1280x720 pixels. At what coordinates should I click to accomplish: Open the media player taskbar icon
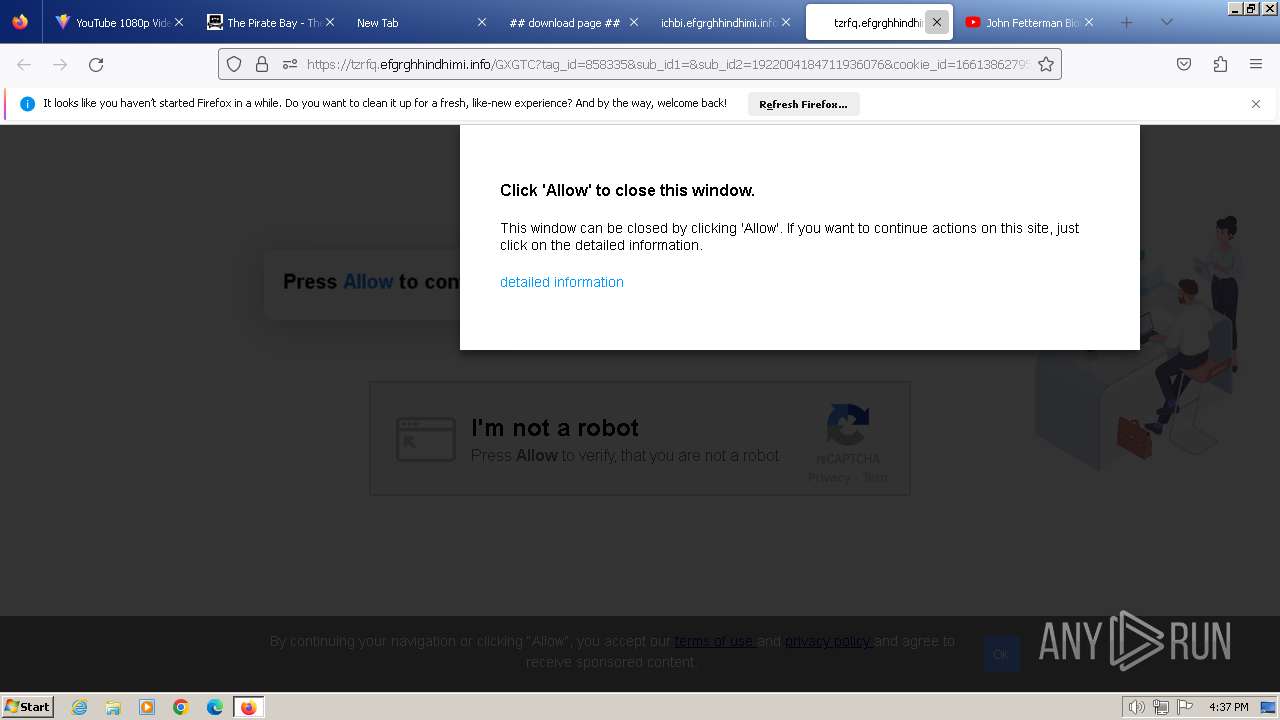point(147,707)
